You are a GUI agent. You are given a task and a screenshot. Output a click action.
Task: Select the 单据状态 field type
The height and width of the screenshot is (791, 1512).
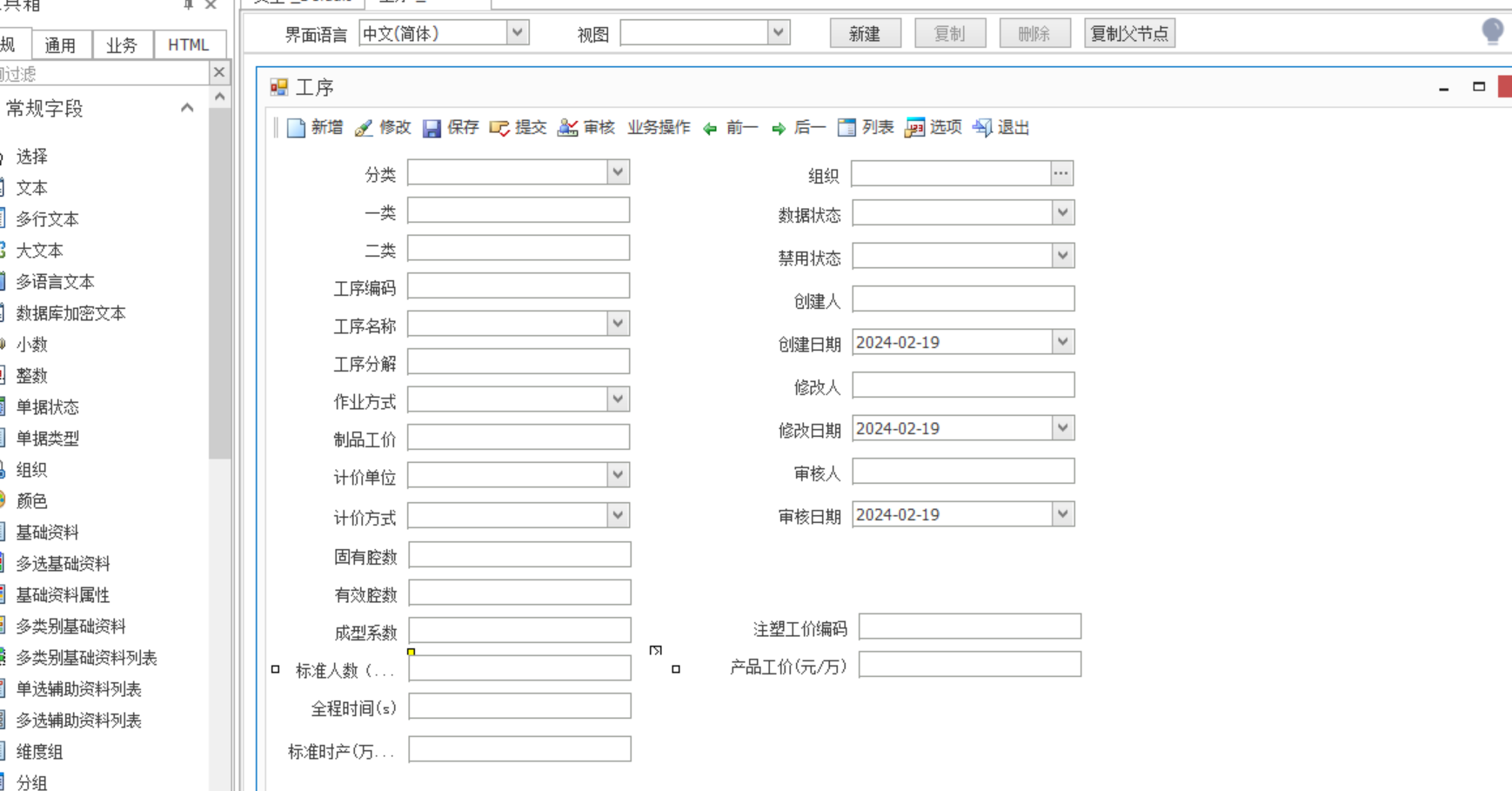pos(47,407)
